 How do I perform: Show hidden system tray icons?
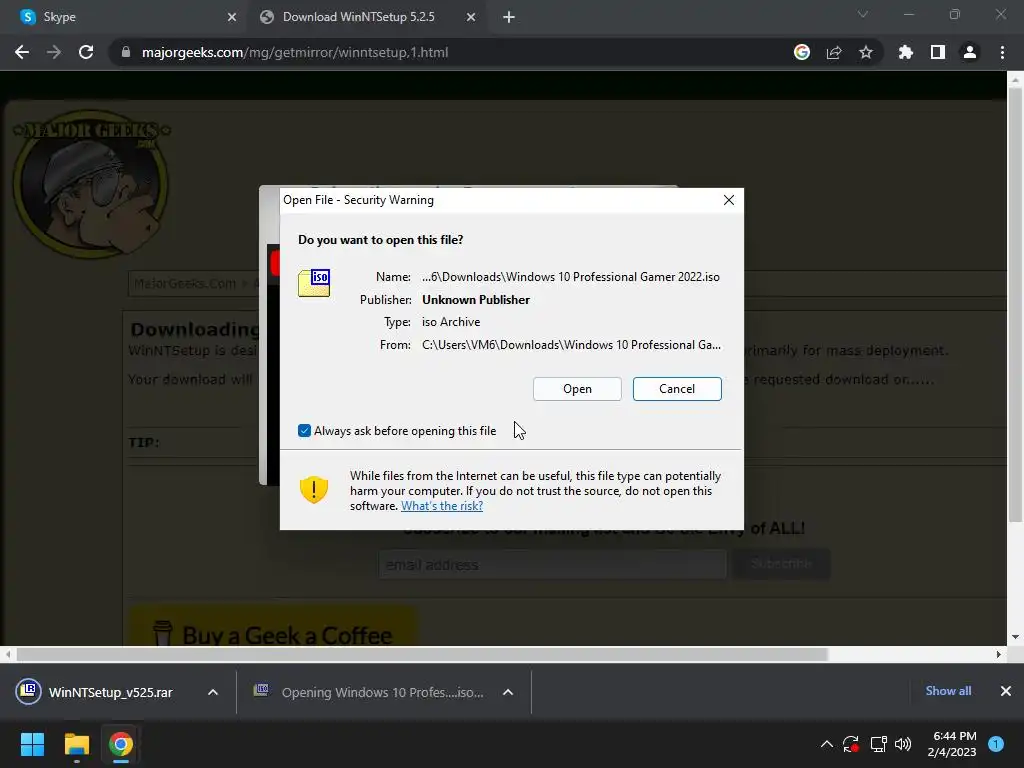click(826, 744)
